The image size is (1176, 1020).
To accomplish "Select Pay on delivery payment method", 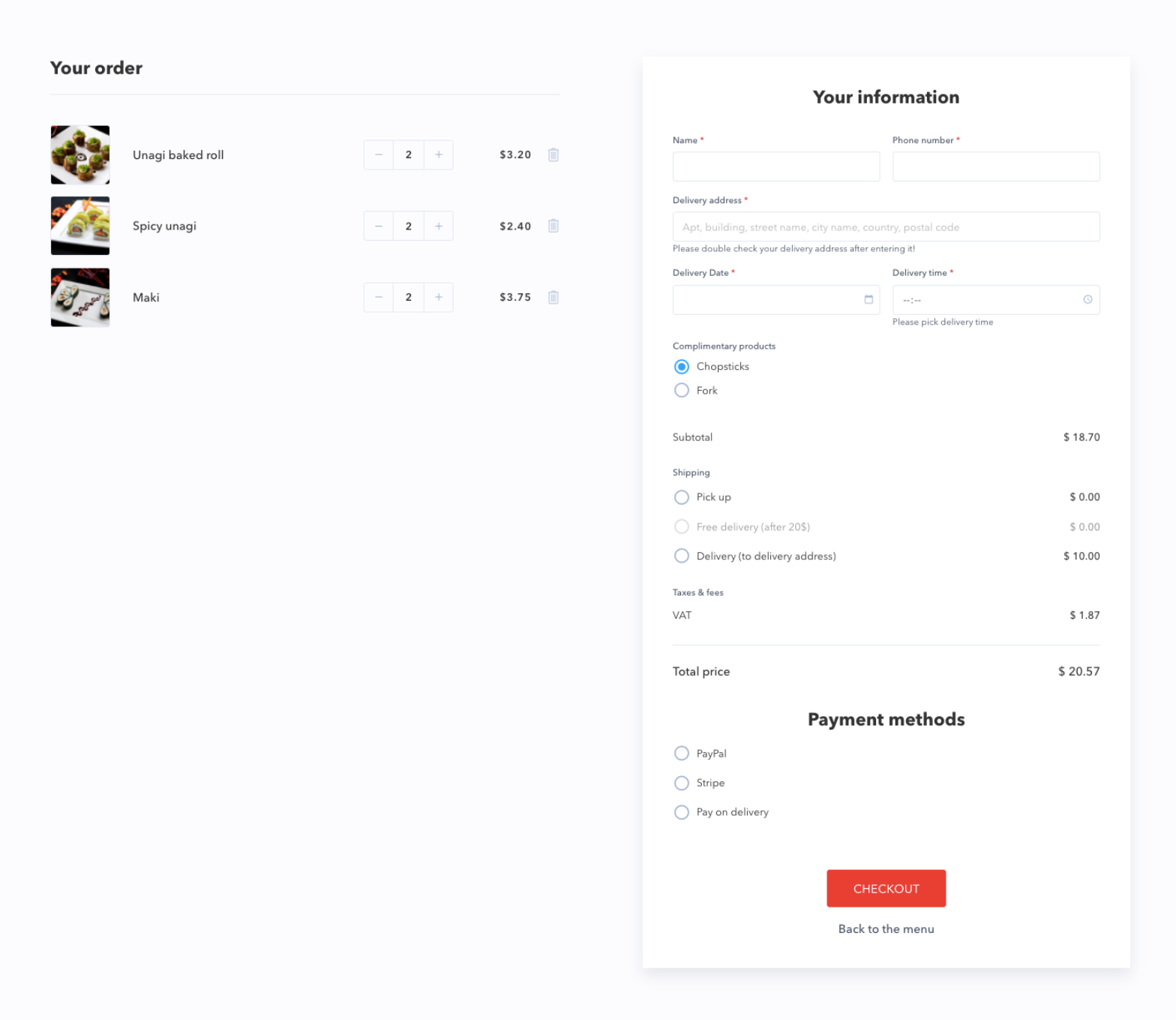I will coord(681,812).
